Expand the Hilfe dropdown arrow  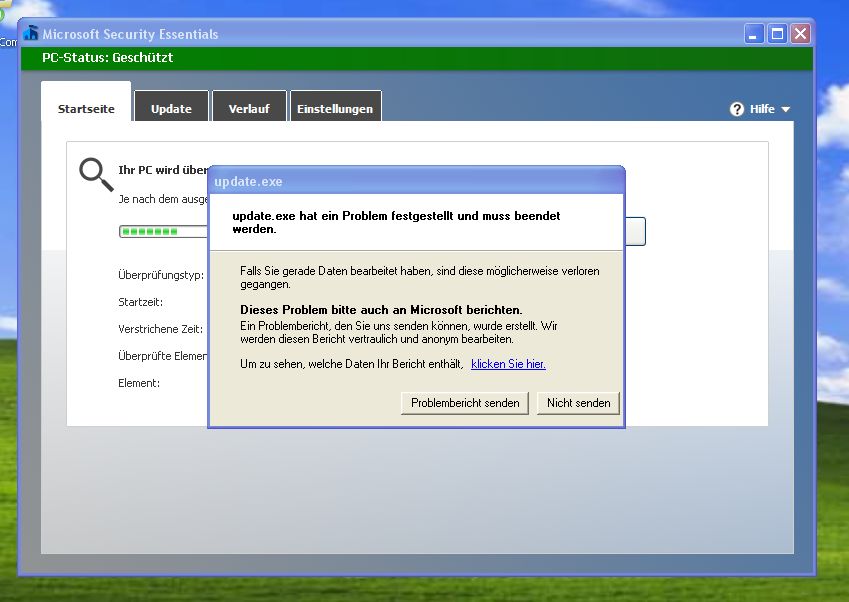click(x=786, y=109)
